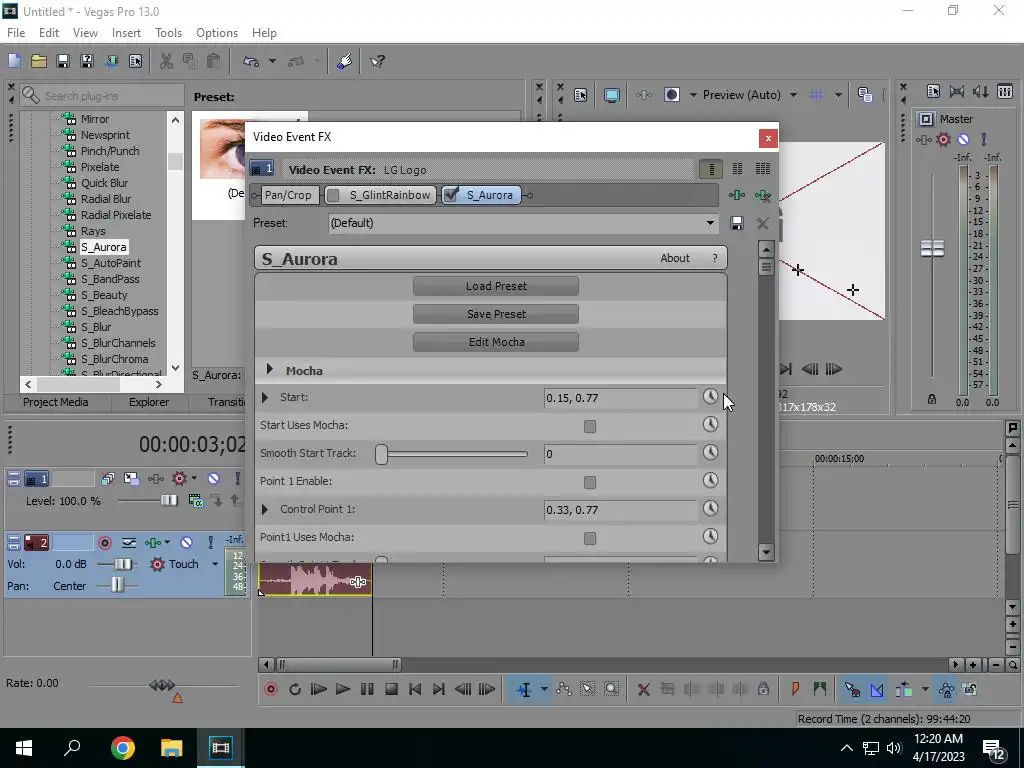Image resolution: width=1024 pixels, height=768 pixels.
Task: Open the Tools menu
Action: tap(168, 33)
